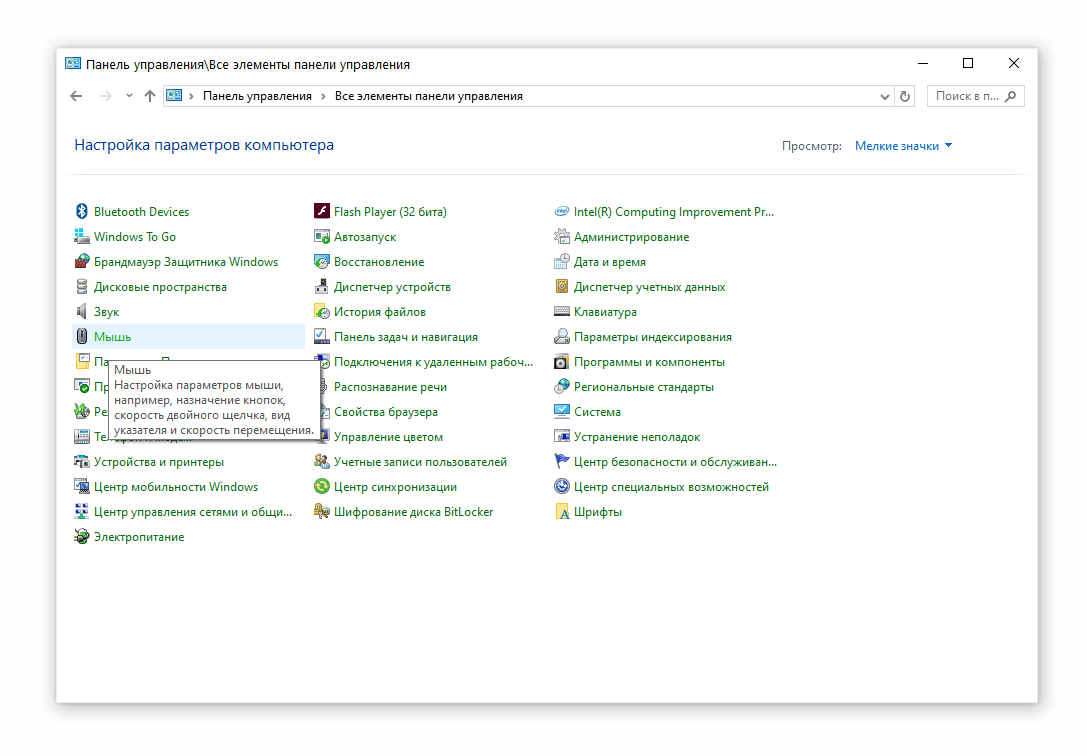Viewport: 1087px width, 756px height.
Task: Expand the address bar history dropdown
Action: (885, 96)
